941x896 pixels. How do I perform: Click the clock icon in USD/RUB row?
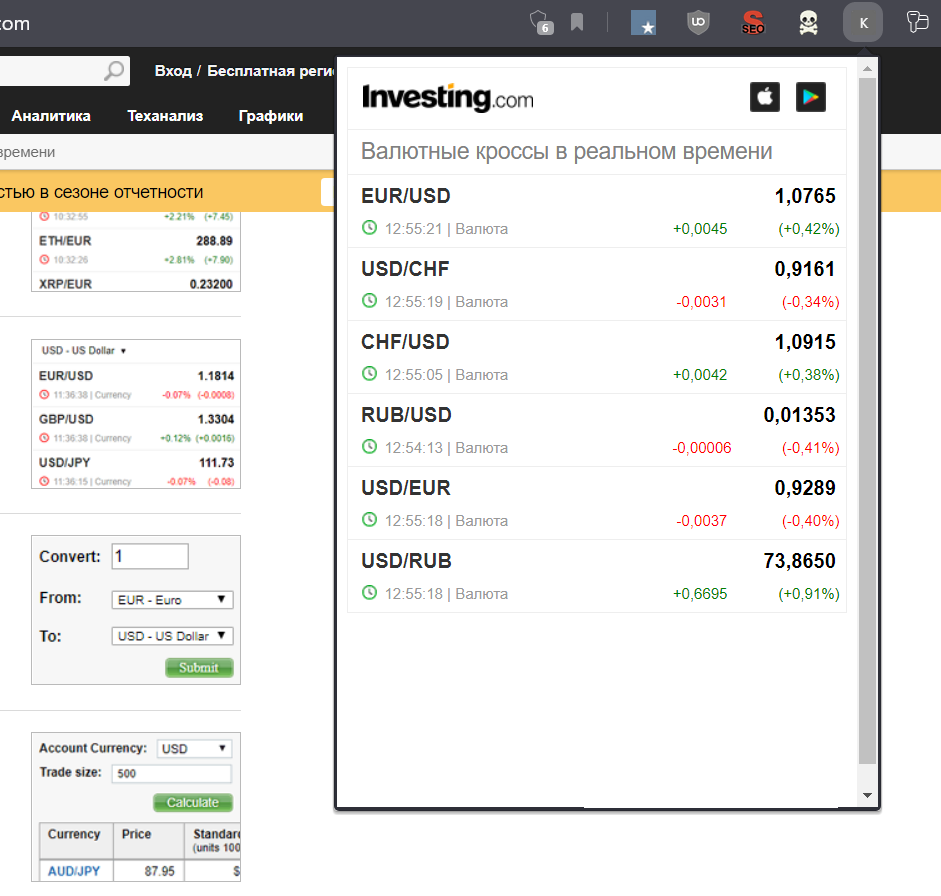[370, 593]
